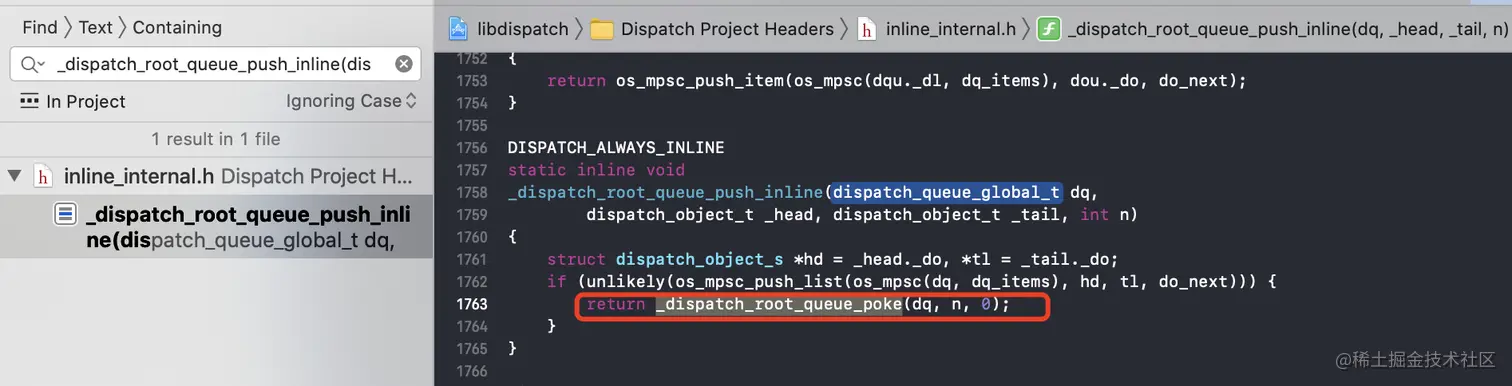The width and height of the screenshot is (1512, 386).
Task: Open the Containing match type dropdown
Action: [177, 27]
